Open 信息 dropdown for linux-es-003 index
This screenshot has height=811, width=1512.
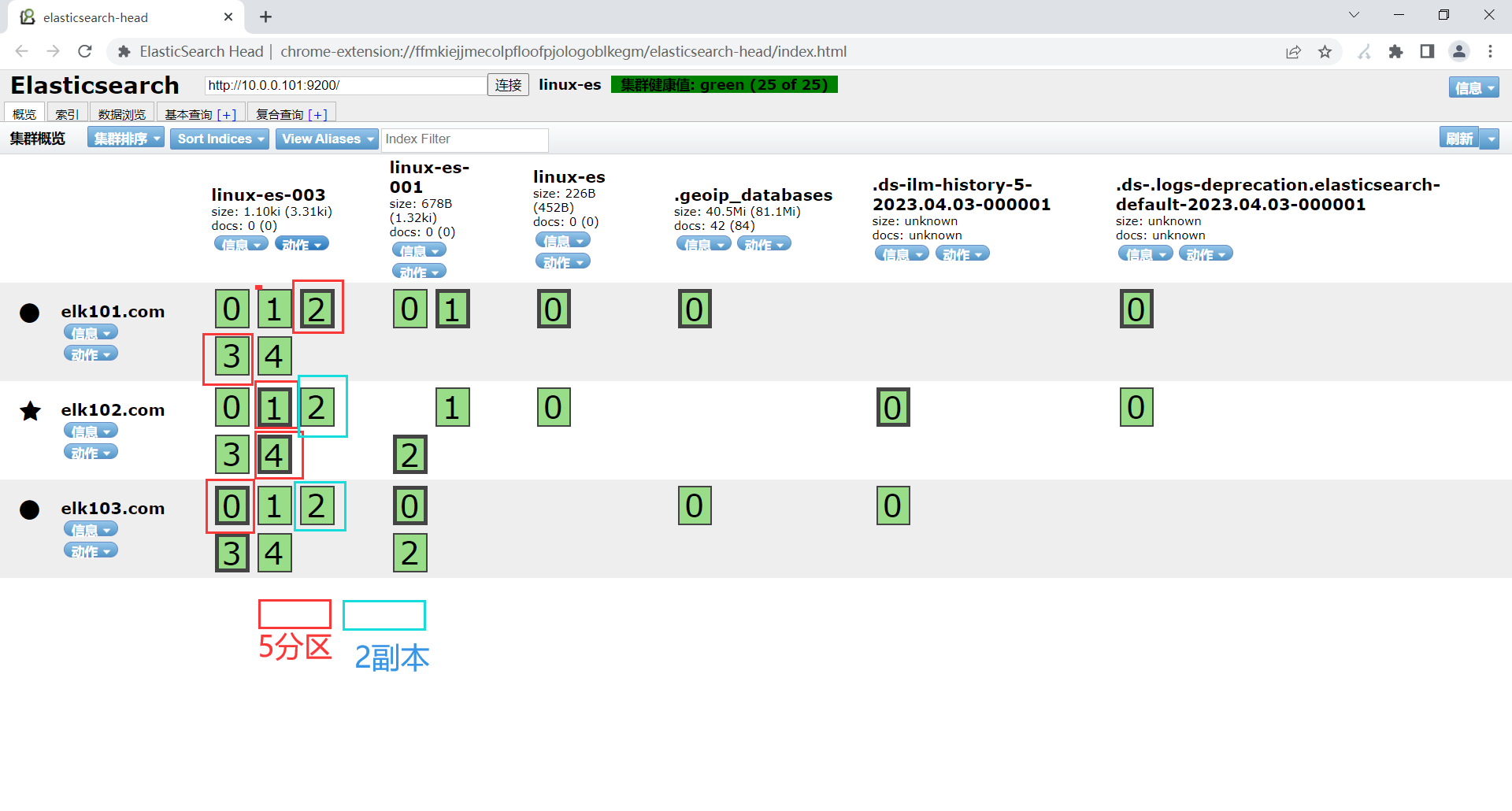241,244
